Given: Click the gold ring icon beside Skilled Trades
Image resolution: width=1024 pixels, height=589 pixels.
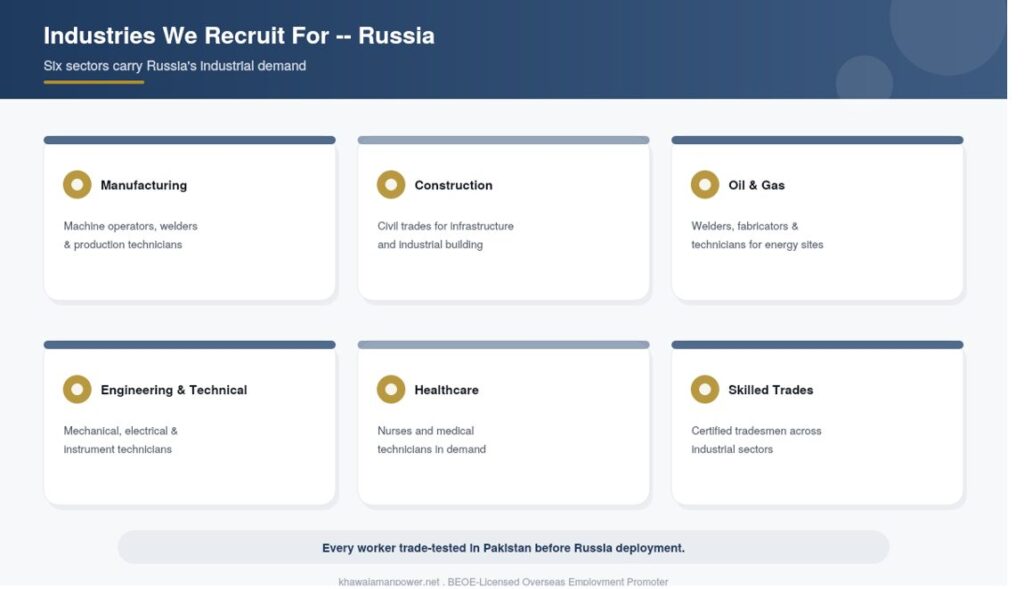Looking at the screenshot, I should point(705,390).
